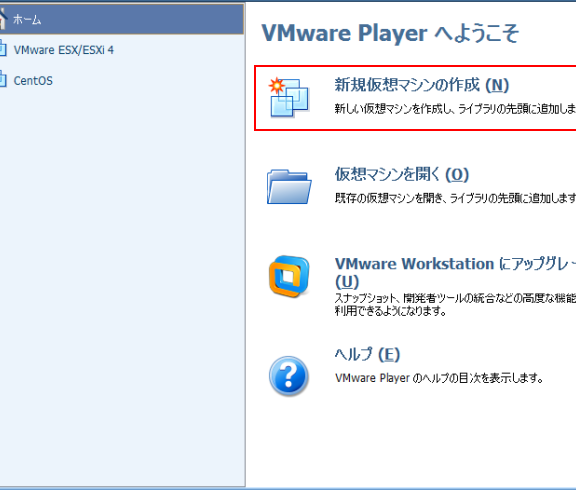Click the VM icon beside CentOS
Viewport: 576px width, 490px height.
pyautogui.click(x=3, y=80)
